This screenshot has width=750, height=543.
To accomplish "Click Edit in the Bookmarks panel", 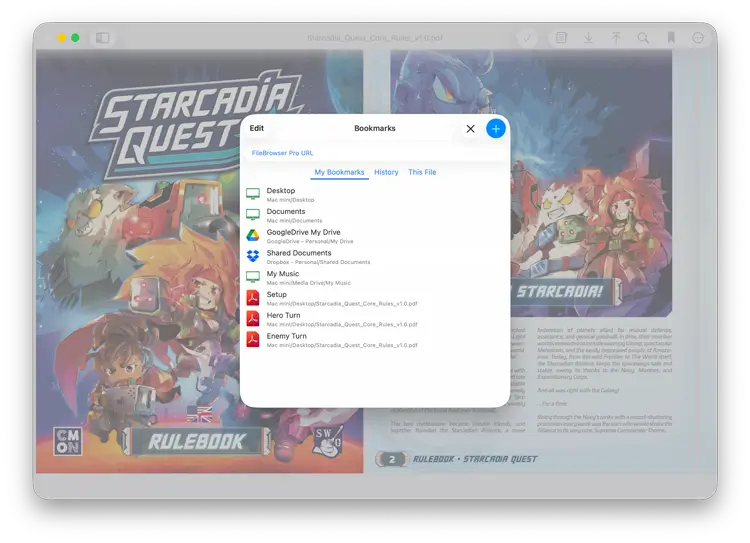I will click(x=257, y=129).
